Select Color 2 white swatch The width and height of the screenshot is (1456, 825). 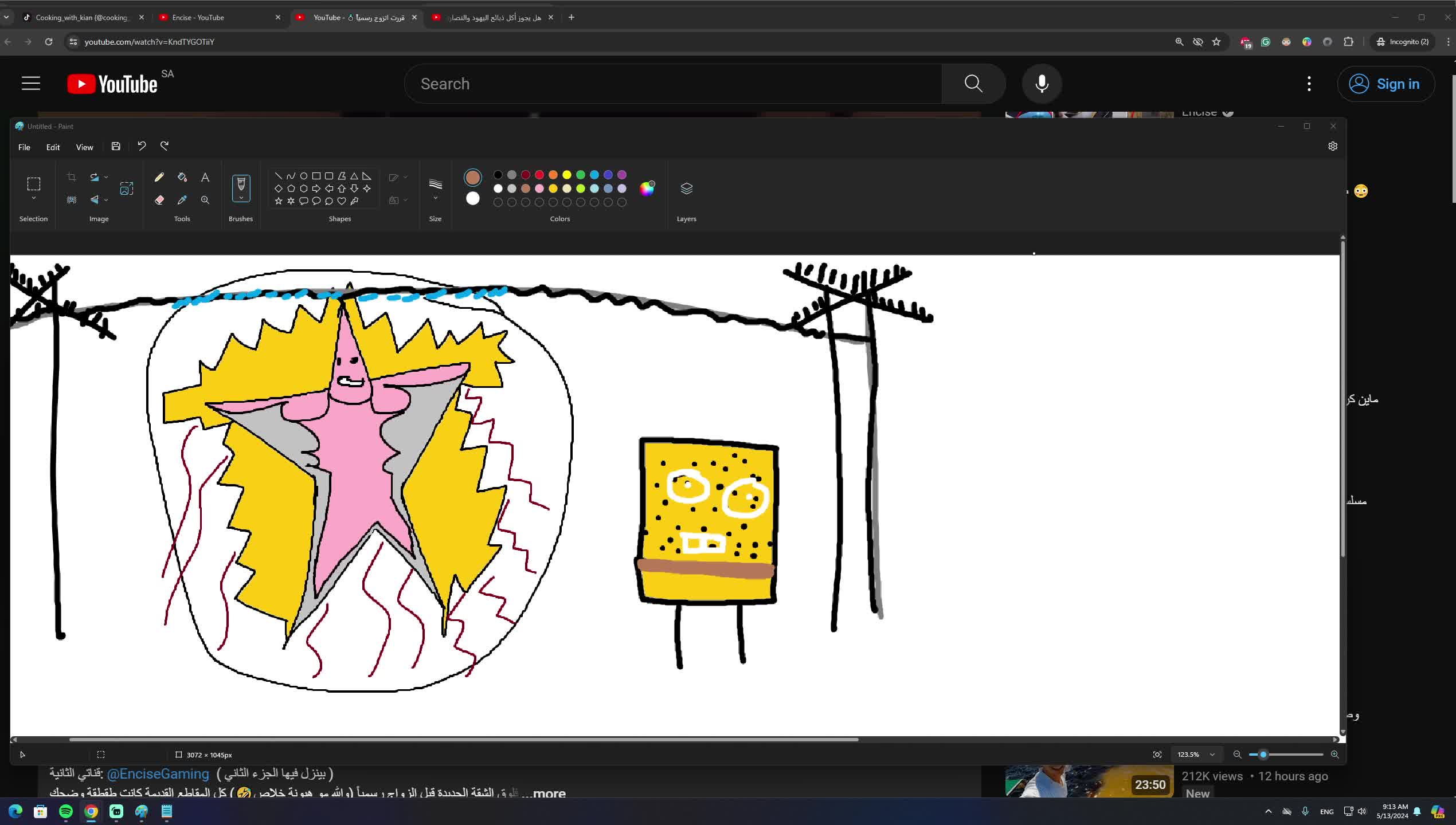point(473,199)
